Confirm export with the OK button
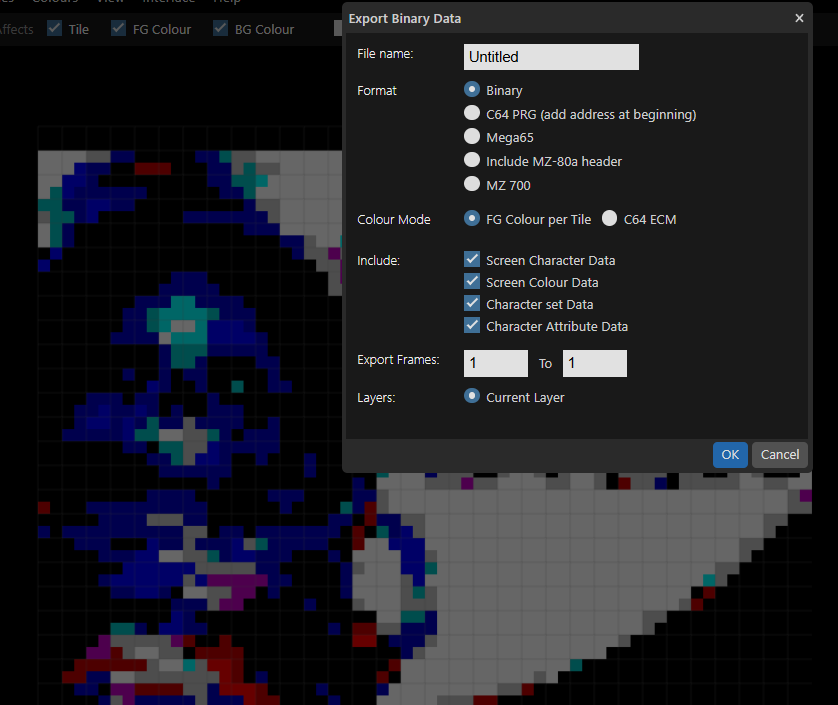 click(x=730, y=455)
